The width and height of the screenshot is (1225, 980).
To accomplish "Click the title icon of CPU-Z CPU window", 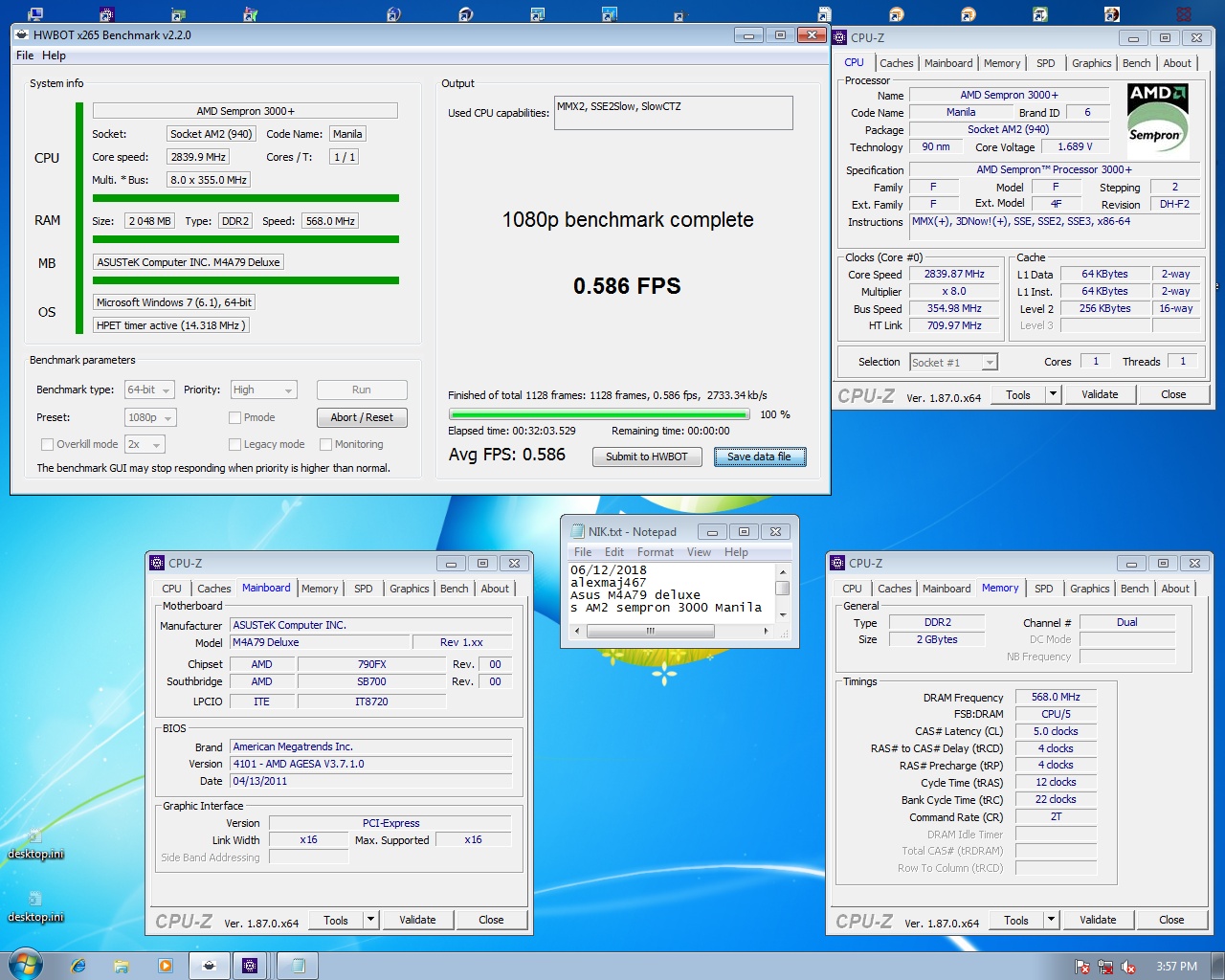I will click(x=840, y=37).
